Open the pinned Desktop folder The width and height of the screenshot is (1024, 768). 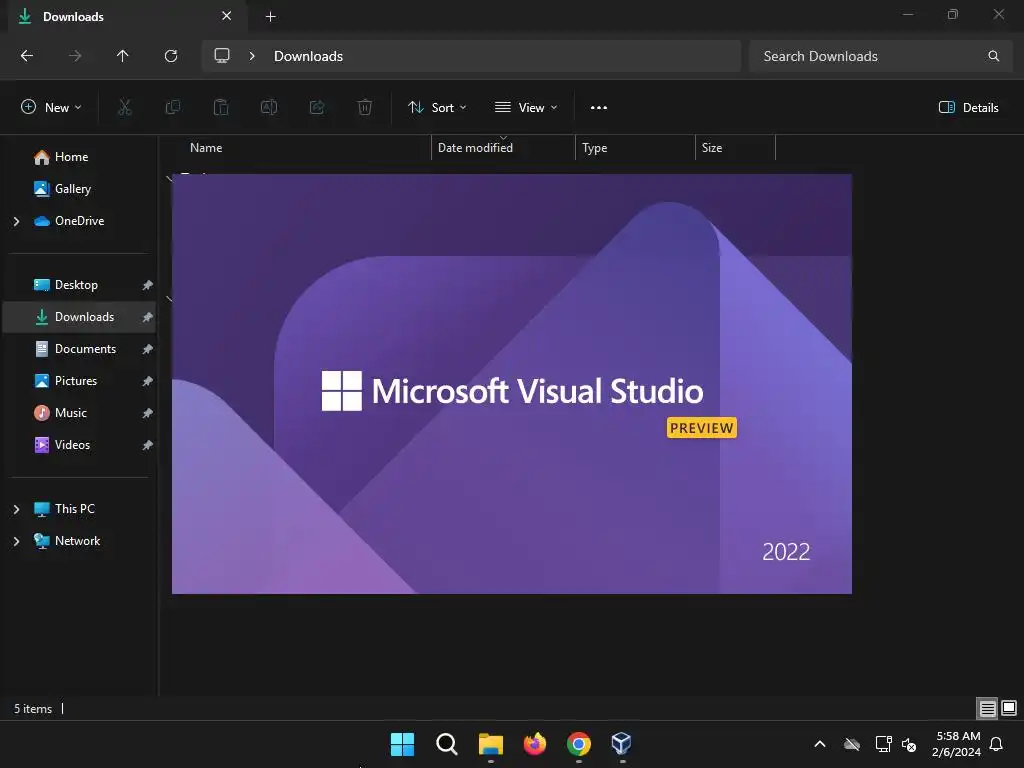(x=76, y=285)
